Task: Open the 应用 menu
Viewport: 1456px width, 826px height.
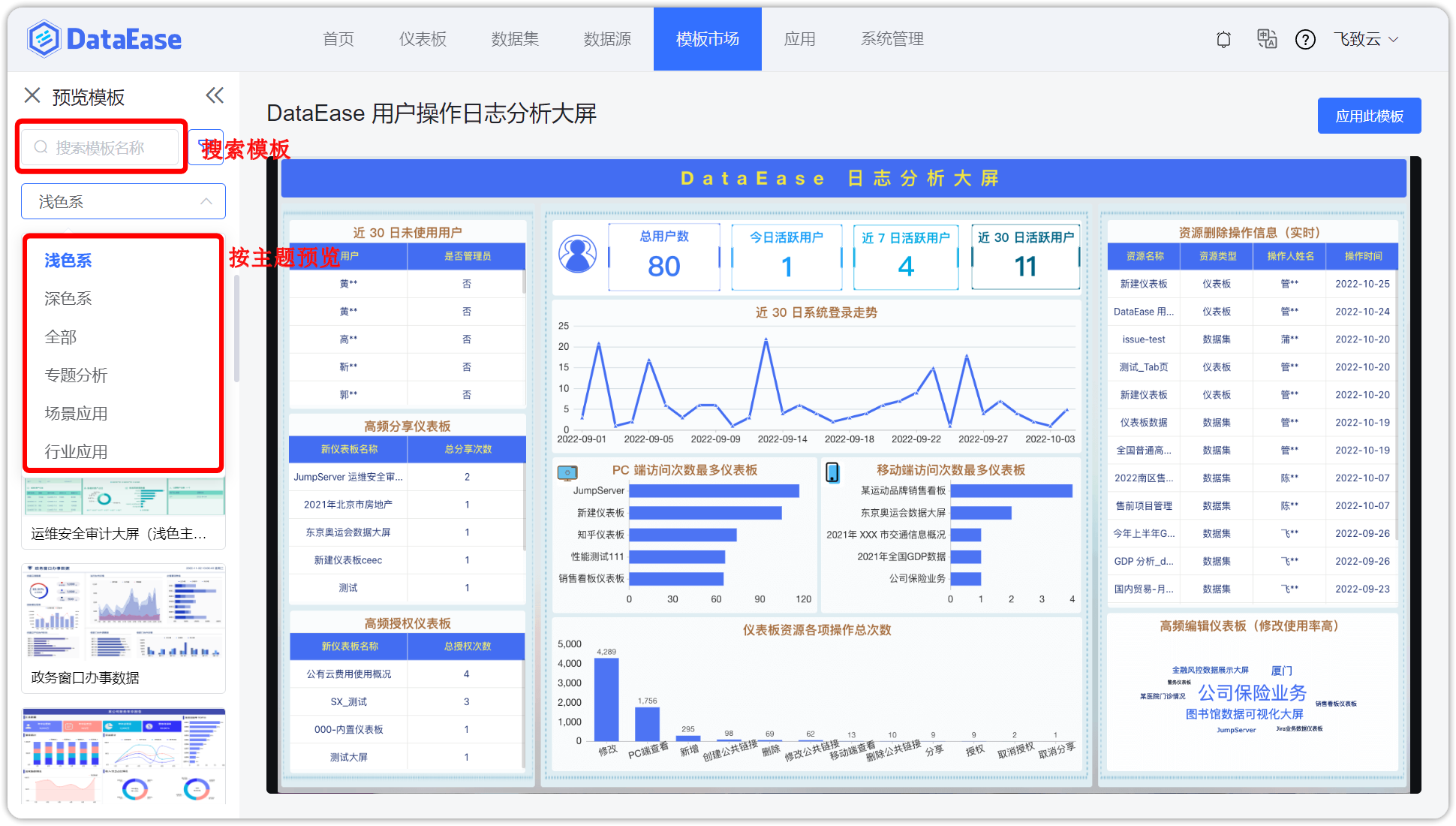Action: [x=799, y=39]
